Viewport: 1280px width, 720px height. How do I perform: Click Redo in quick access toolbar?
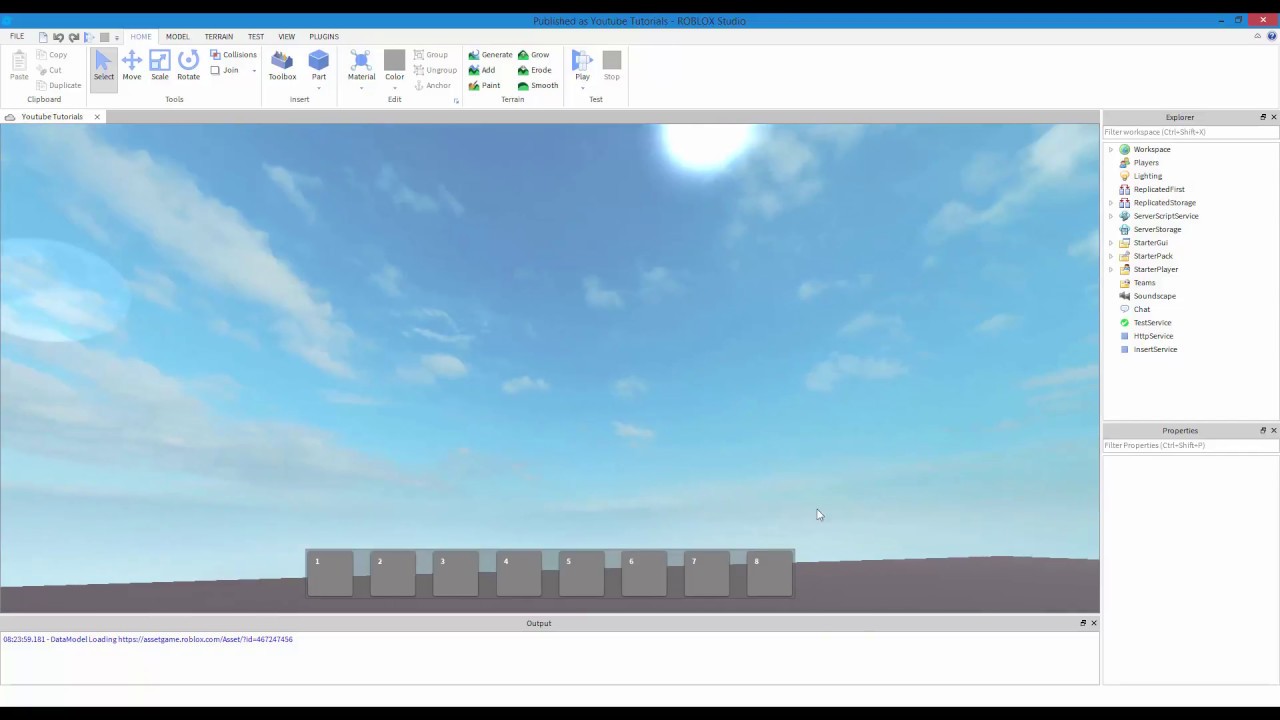[x=74, y=37]
